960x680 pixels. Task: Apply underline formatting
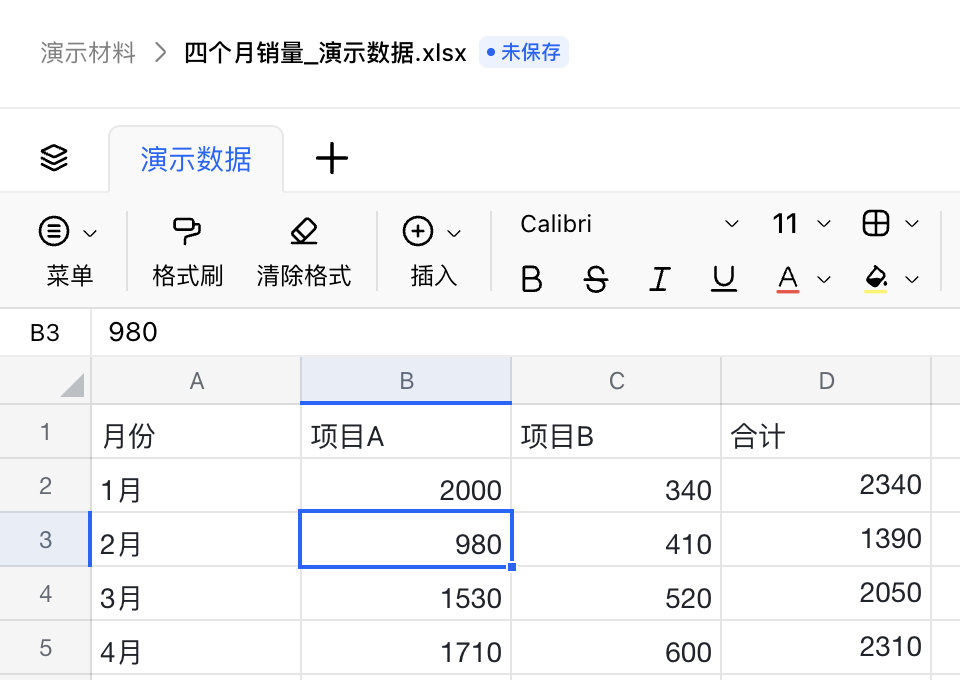(724, 279)
